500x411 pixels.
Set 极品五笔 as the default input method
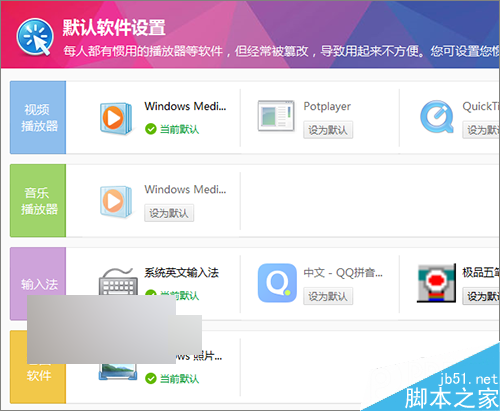pyautogui.click(x=481, y=296)
